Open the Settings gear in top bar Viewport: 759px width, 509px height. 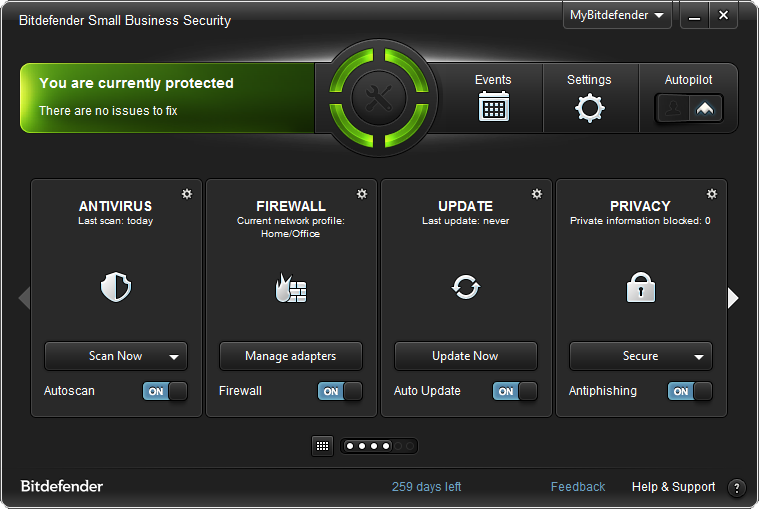point(589,107)
